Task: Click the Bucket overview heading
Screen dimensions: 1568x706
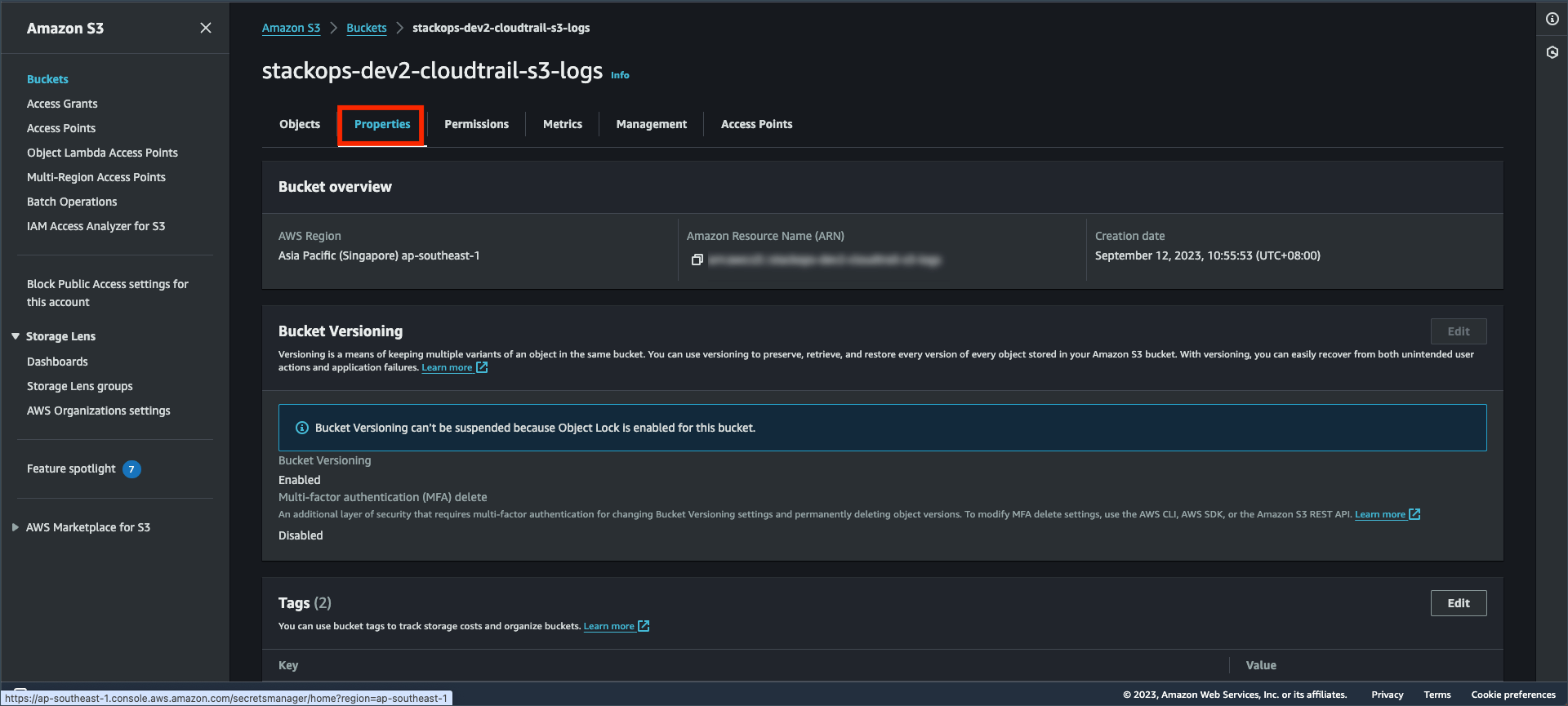Action: tap(335, 187)
